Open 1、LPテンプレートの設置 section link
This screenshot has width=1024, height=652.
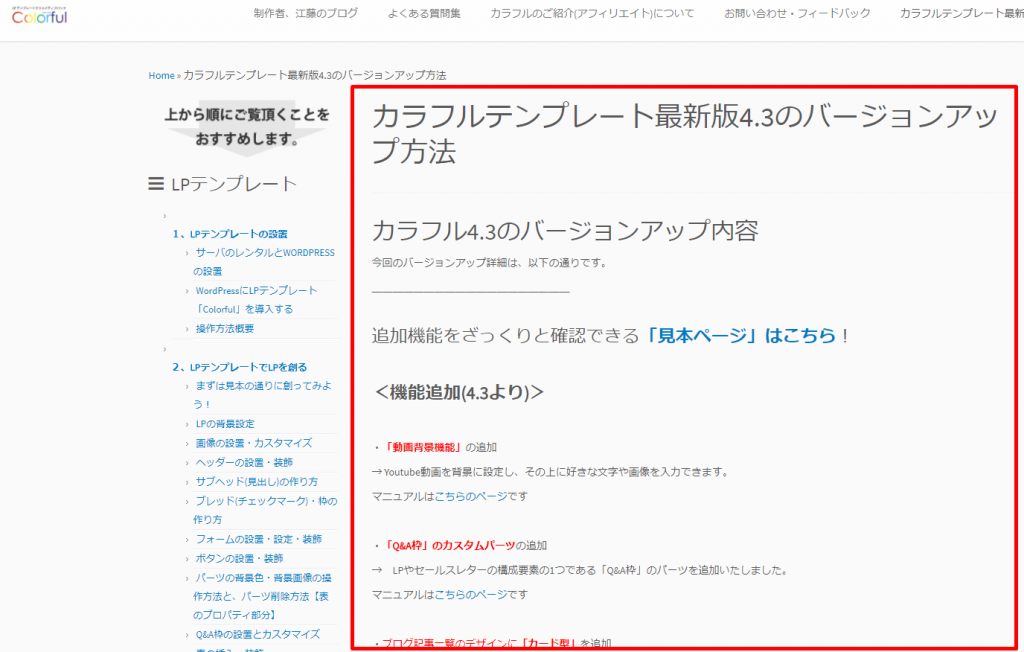coord(230,234)
